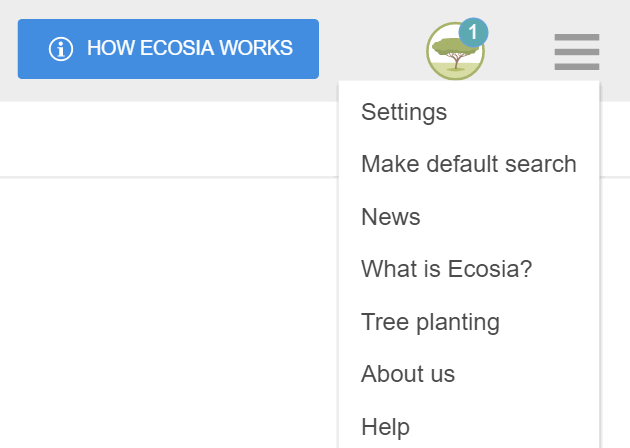Select Make default search menu entry
The height and width of the screenshot is (448, 630).
point(469,164)
